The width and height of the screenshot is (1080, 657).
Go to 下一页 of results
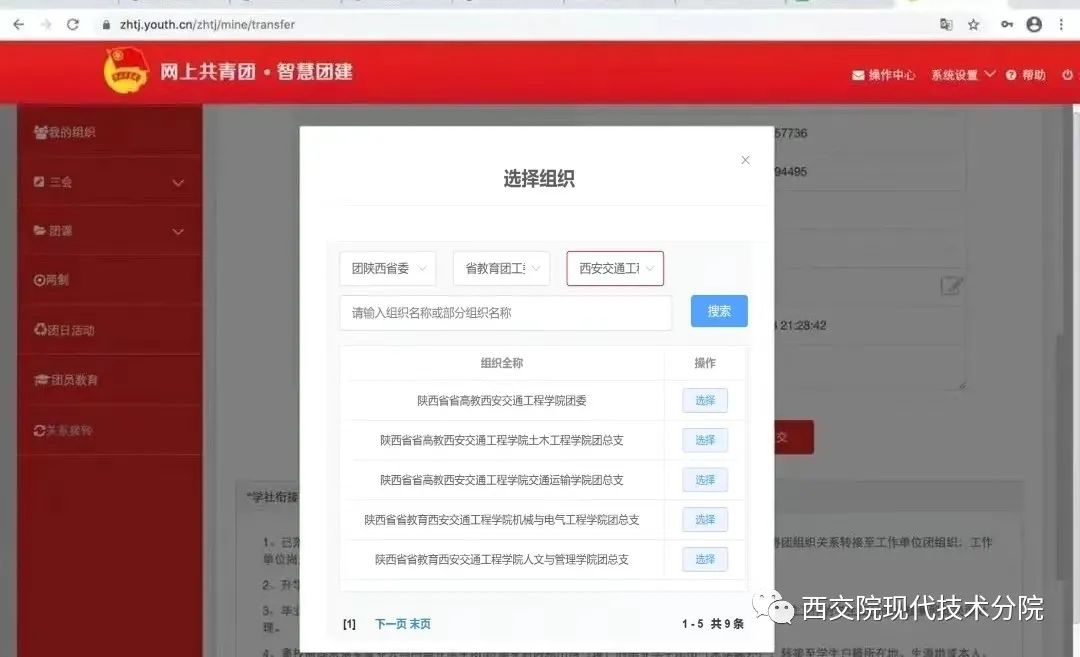click(x=390, y=624)
